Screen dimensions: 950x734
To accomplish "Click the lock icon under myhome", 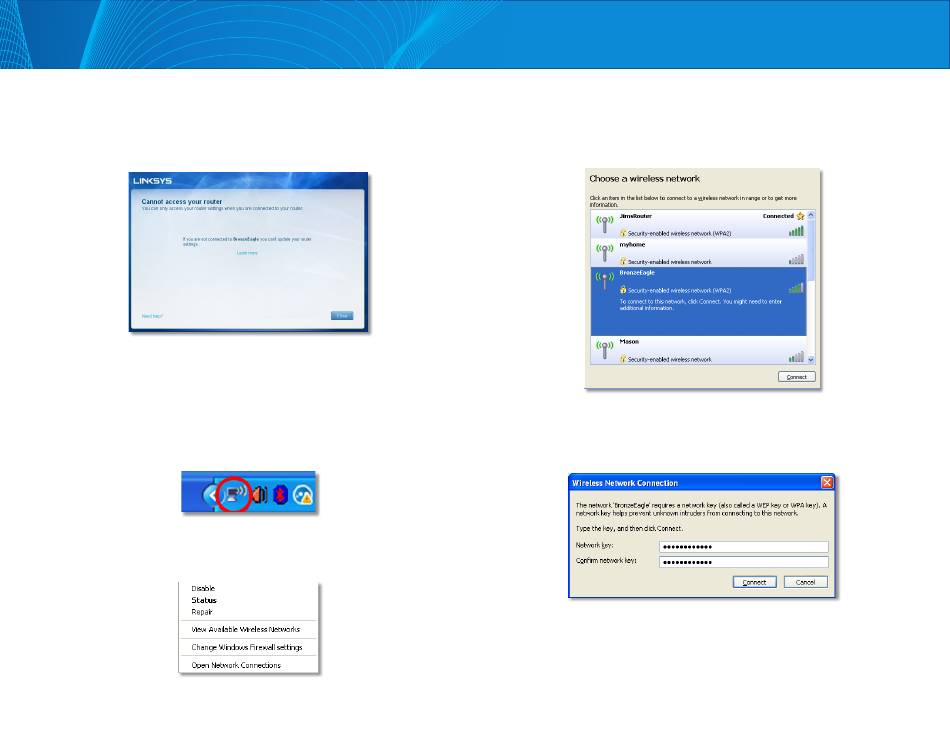I will pyautogui.click(x=623, y=261).
